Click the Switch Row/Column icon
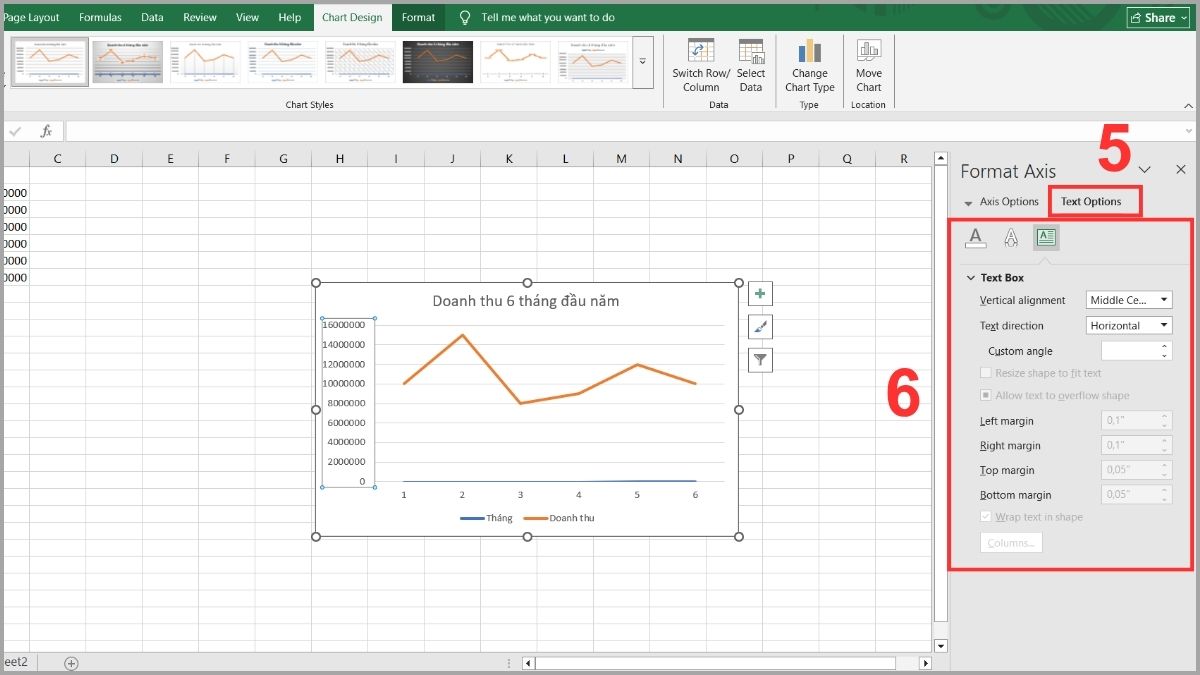This screenshot has width=1200, height=675. tap(701, 52)
